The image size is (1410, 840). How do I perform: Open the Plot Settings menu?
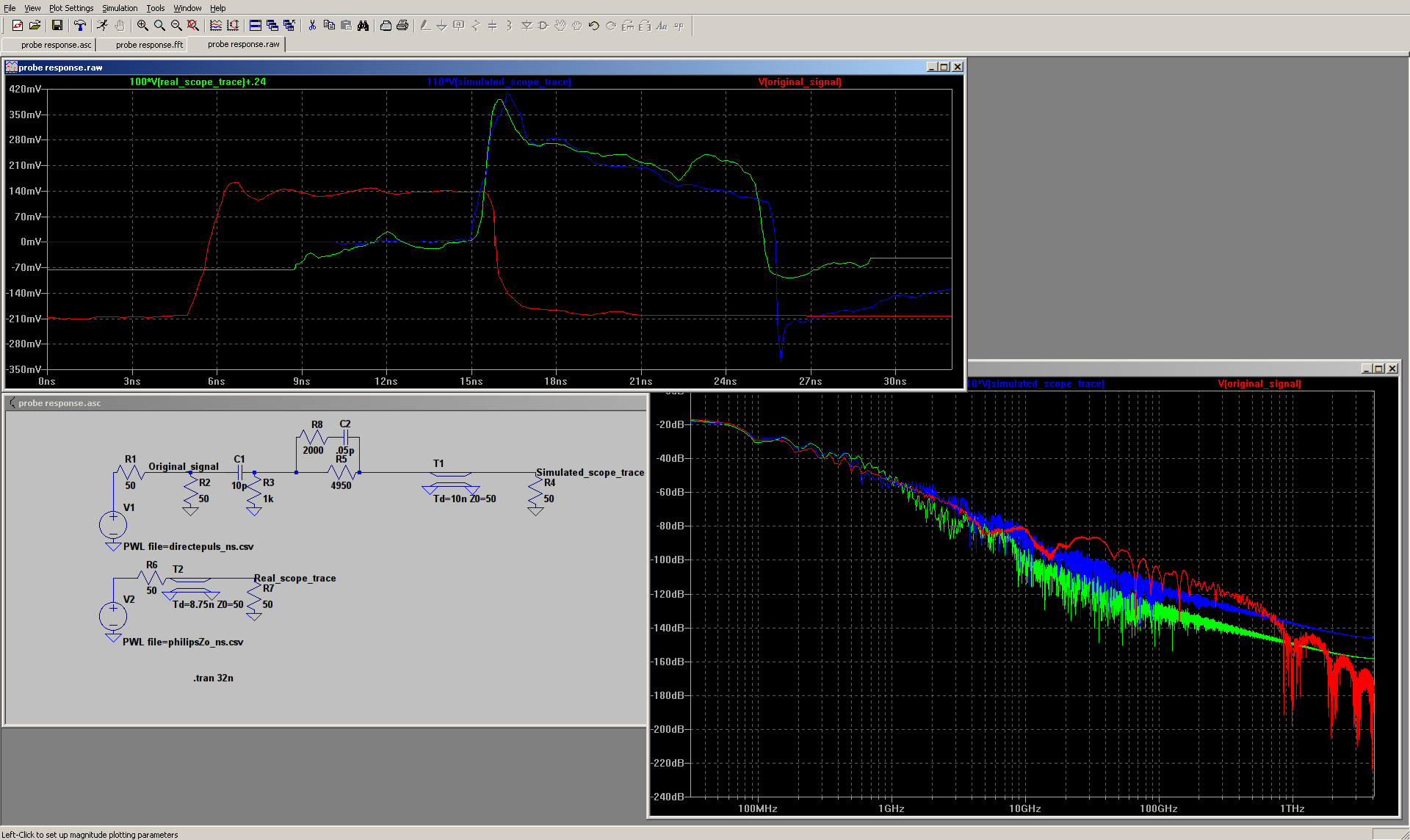point(71,8)
